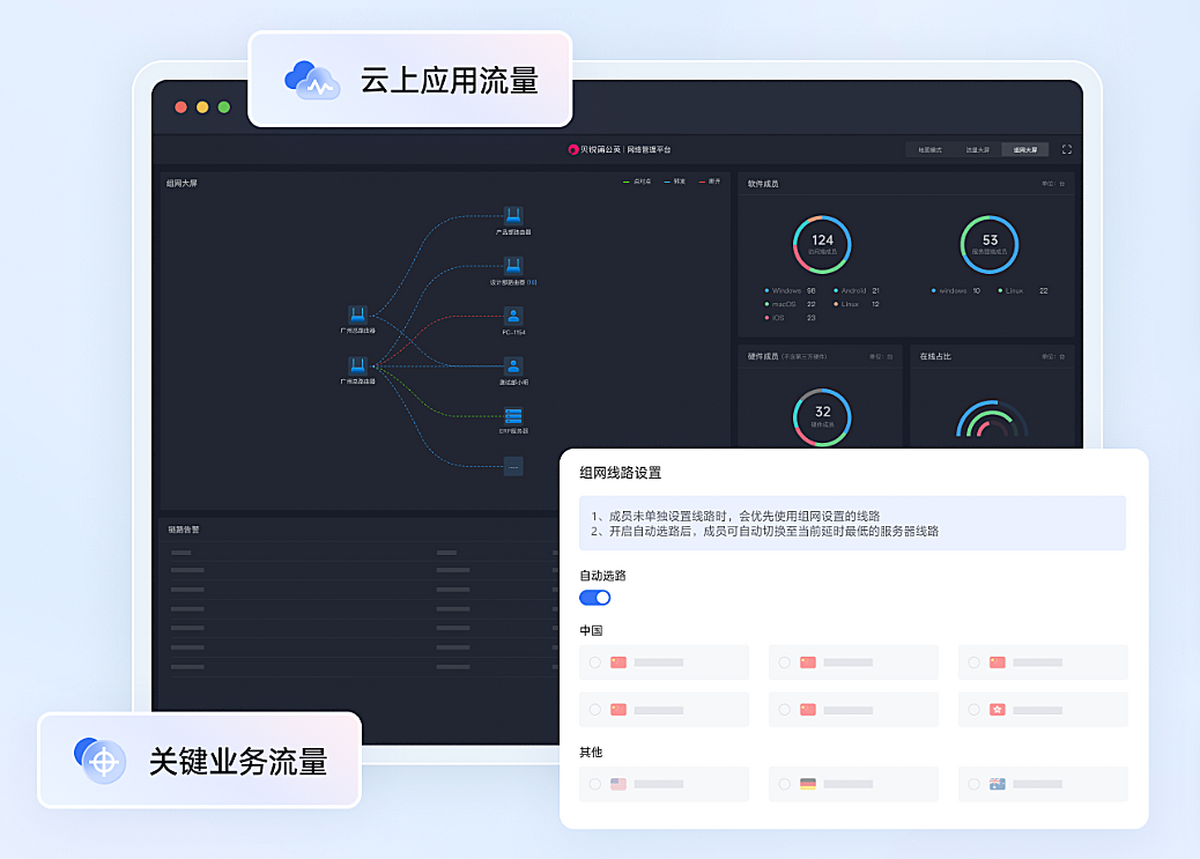The image size is (1200, 859).
Task: Choose the Australia flag line option
Action: coord(975,784)
